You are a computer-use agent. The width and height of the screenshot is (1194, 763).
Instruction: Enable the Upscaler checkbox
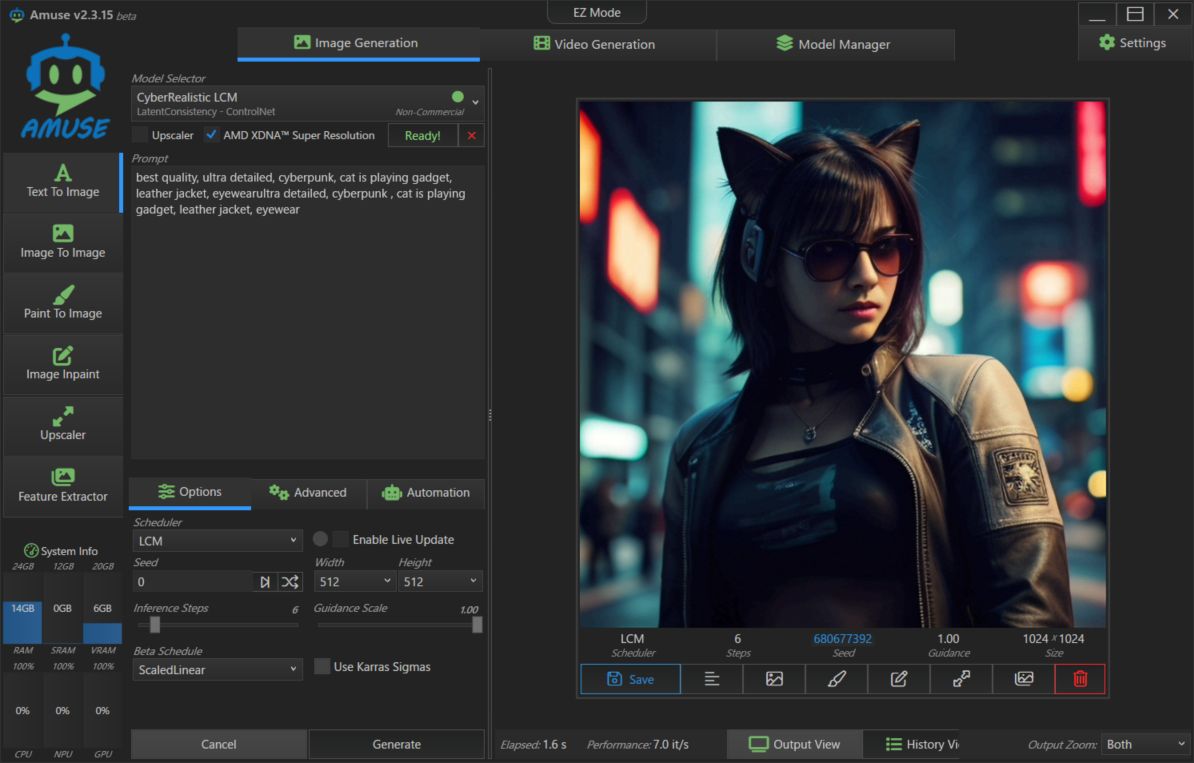(141, 135)
